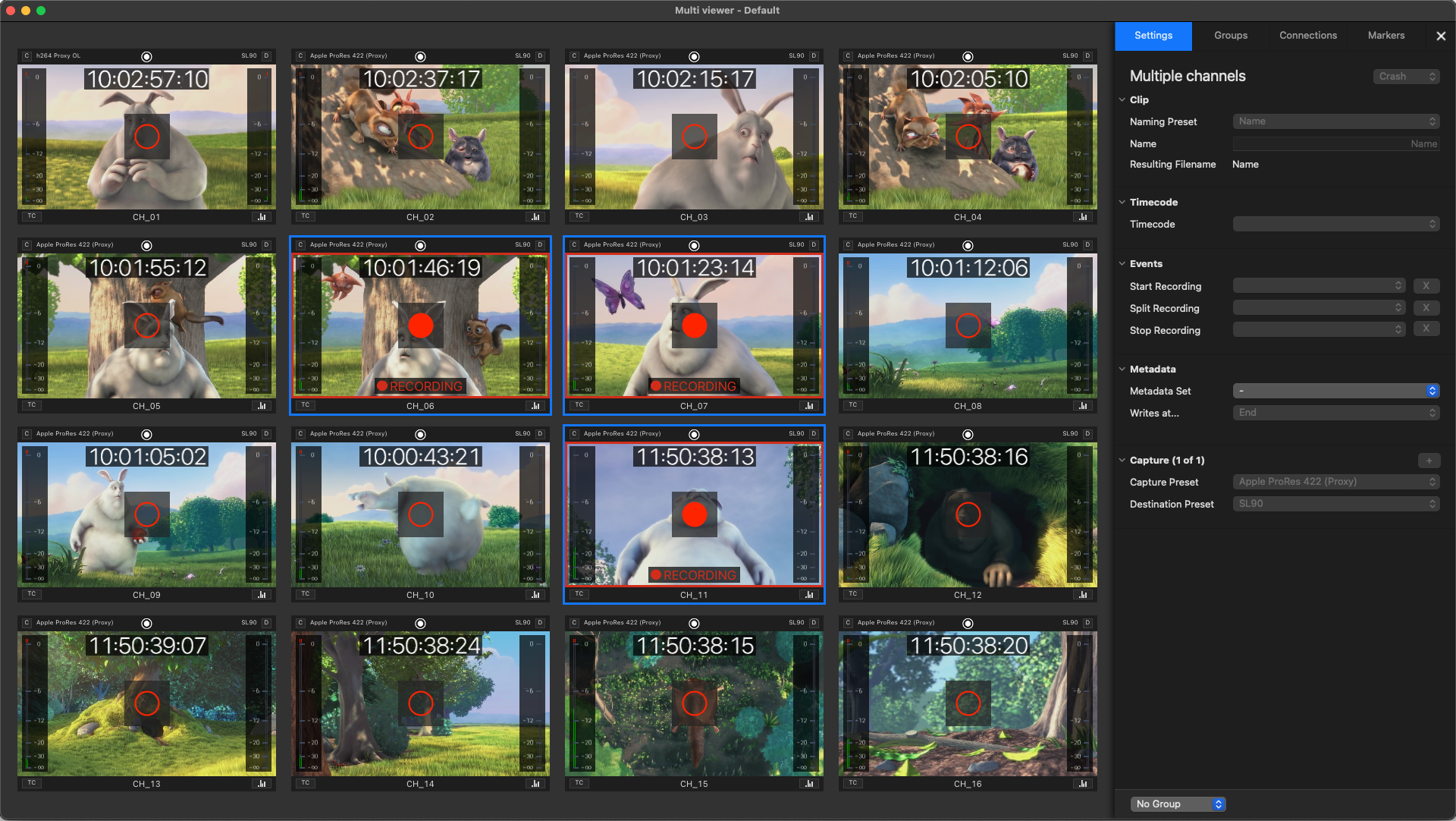
Task: Open the Capture Preset dropdown
Action: click(1336, 482)
